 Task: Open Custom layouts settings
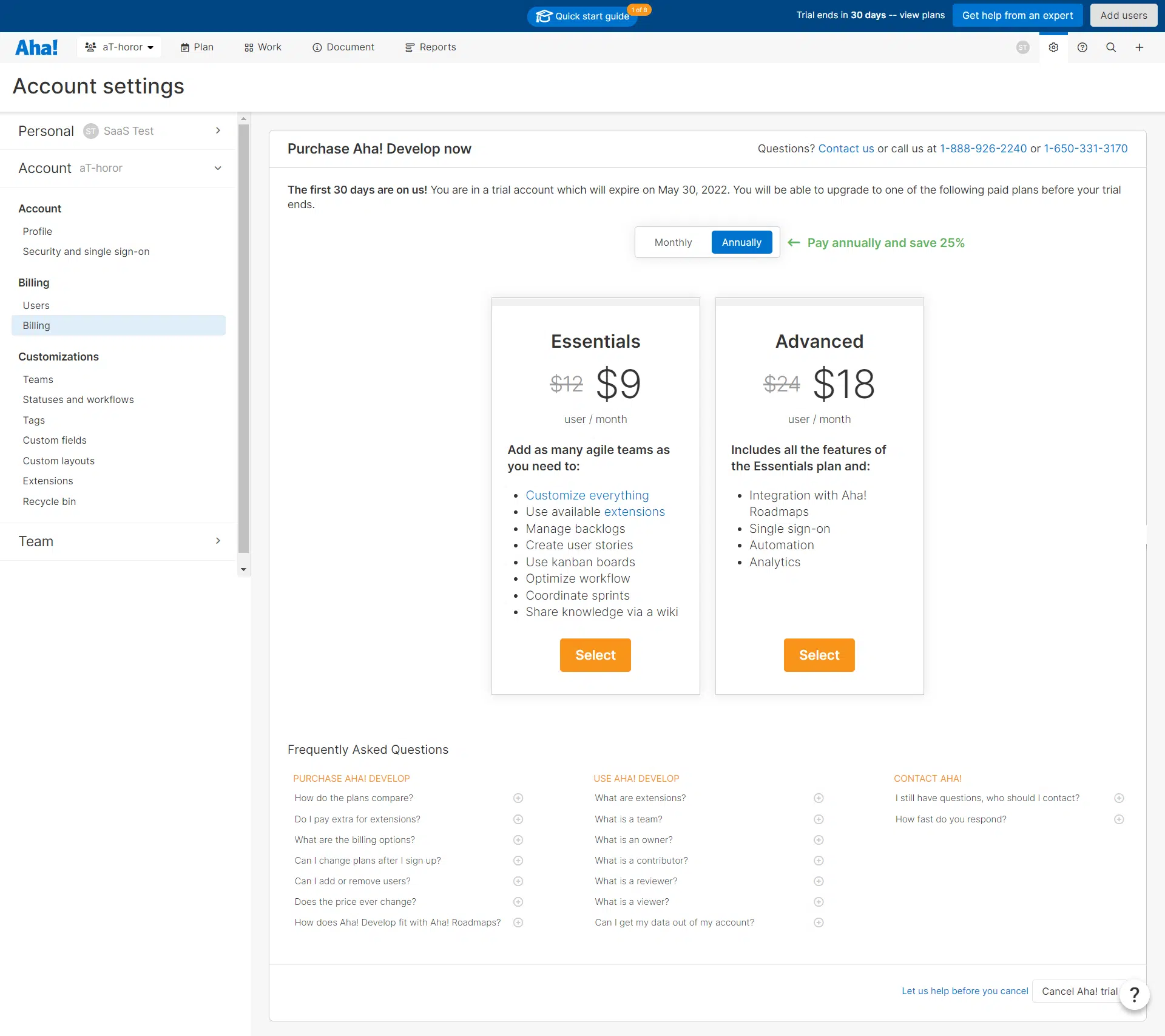pyautogui.click(x=59, y=461)
